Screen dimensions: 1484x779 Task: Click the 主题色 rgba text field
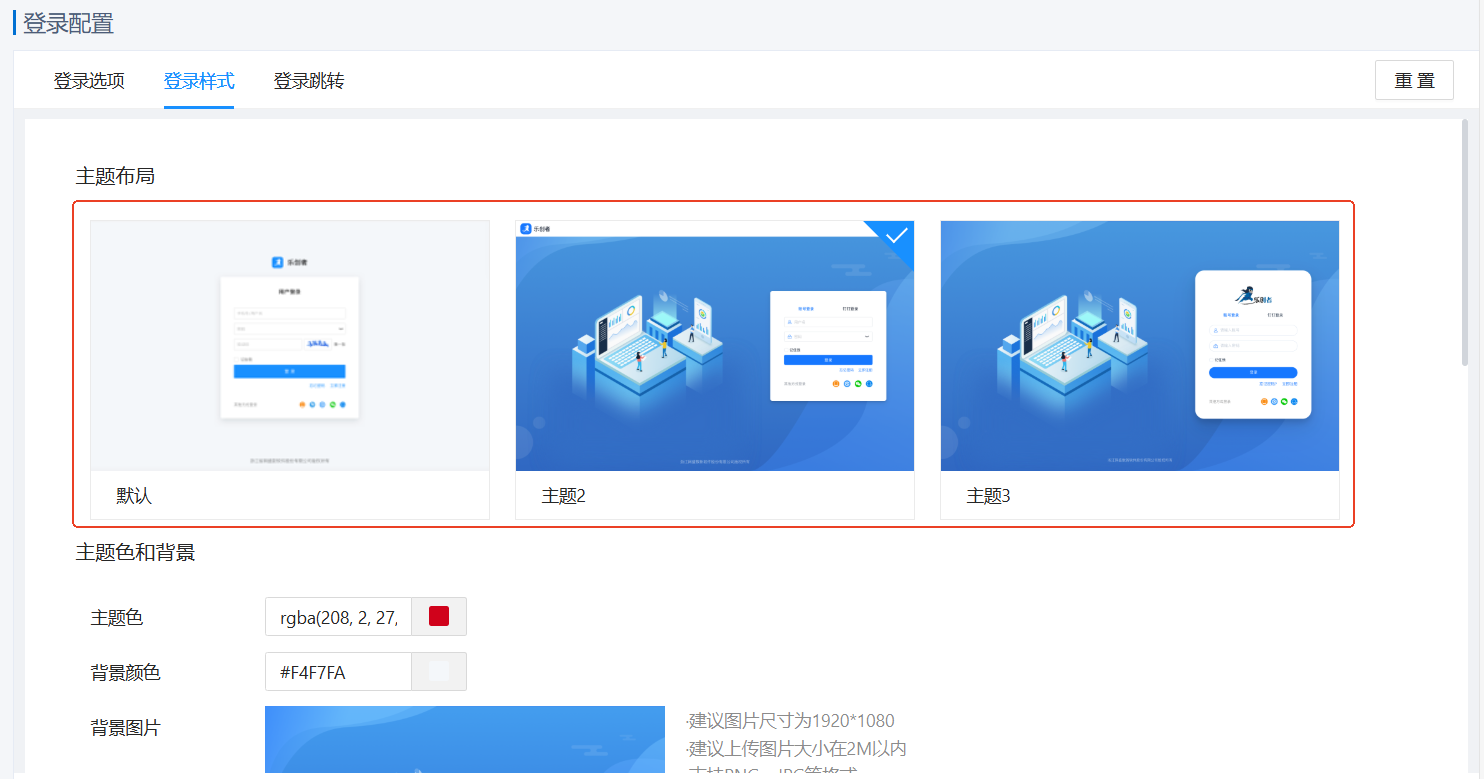pos(338,617)
